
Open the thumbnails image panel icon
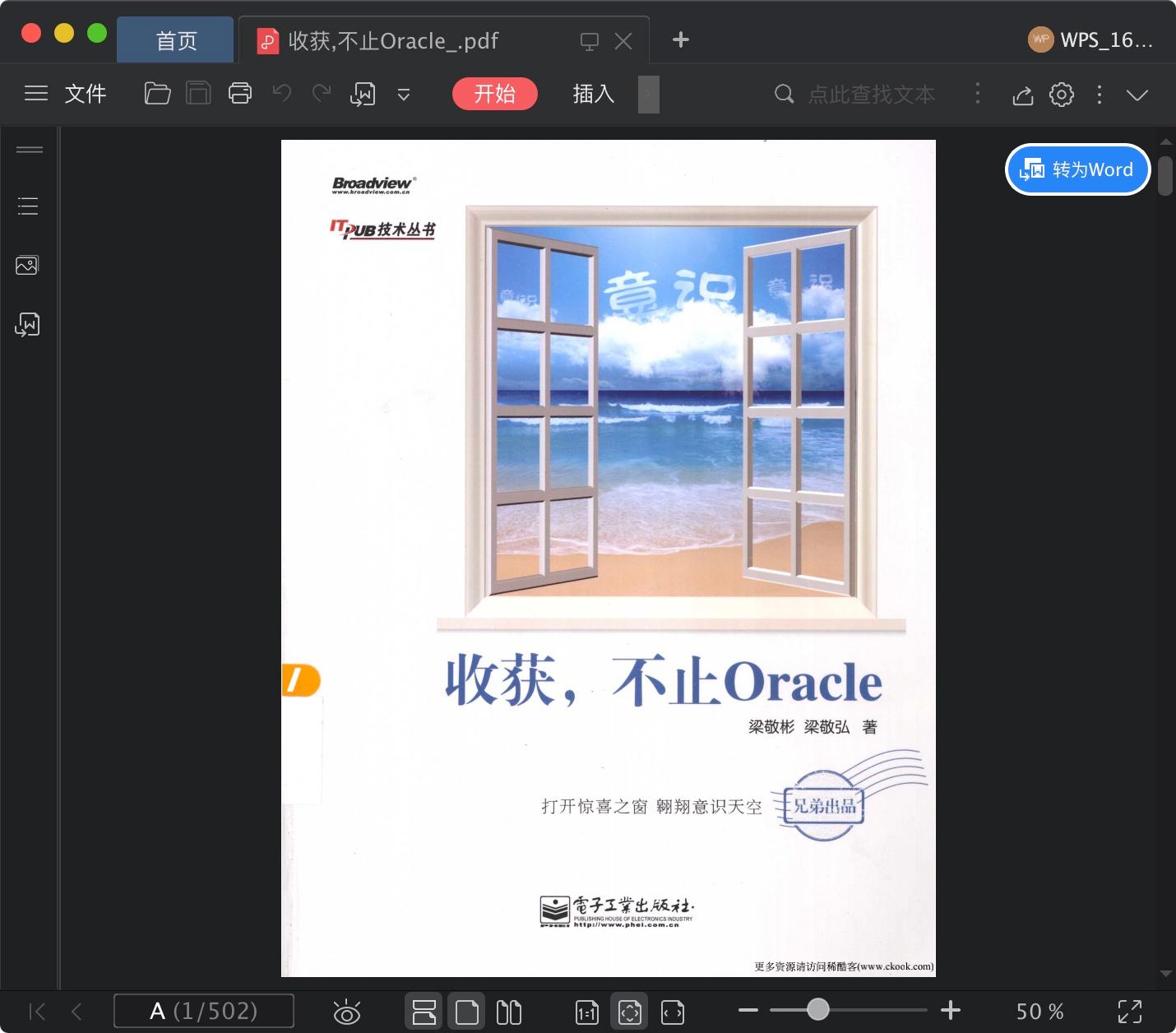pos(27,265)
